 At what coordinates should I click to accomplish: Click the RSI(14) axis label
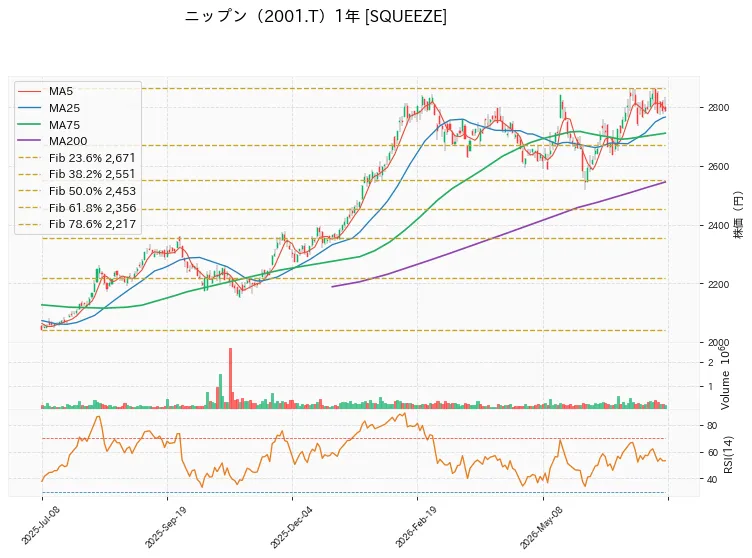click(728, 455)
